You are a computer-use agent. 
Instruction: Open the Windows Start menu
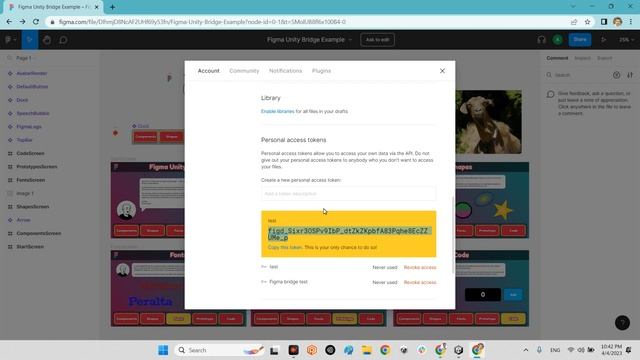click(163, 350)
